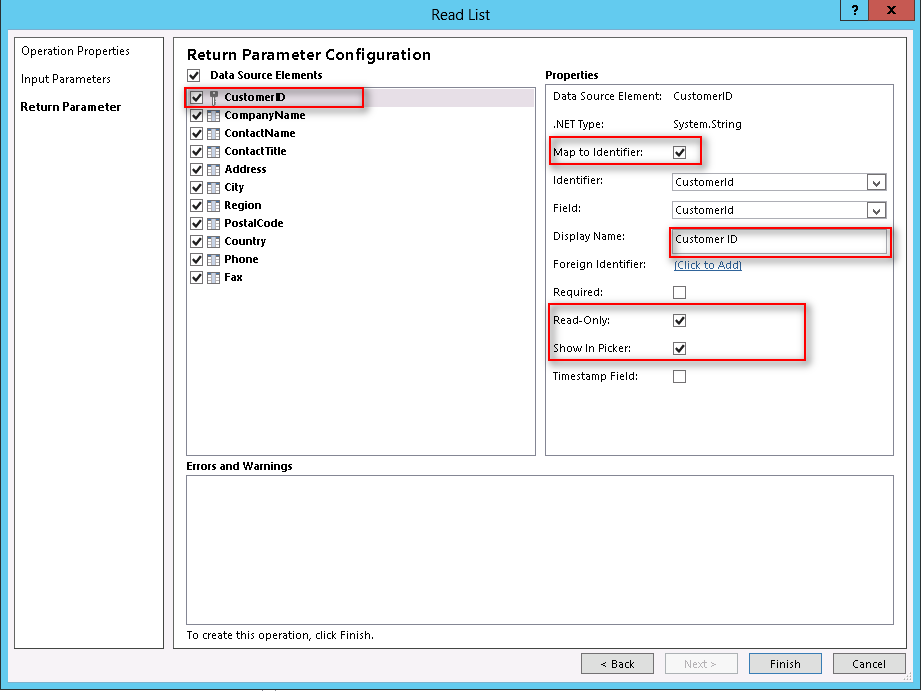The width and height of the screenshot is (921, 691).
Task: Click the Back button
Action: click(617, 664)
